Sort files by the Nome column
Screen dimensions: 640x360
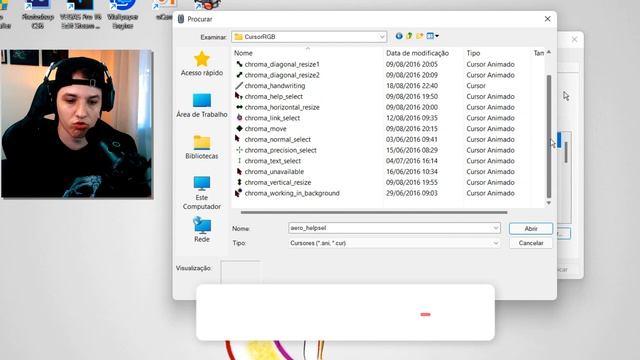point(243,53)
